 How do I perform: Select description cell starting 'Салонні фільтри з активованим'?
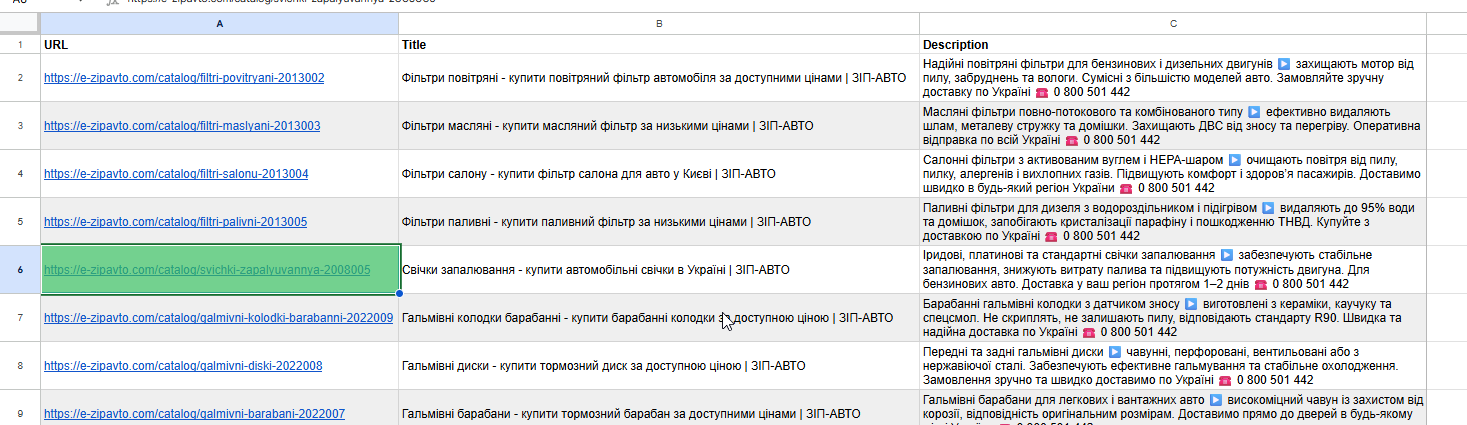coord(1173,174)
